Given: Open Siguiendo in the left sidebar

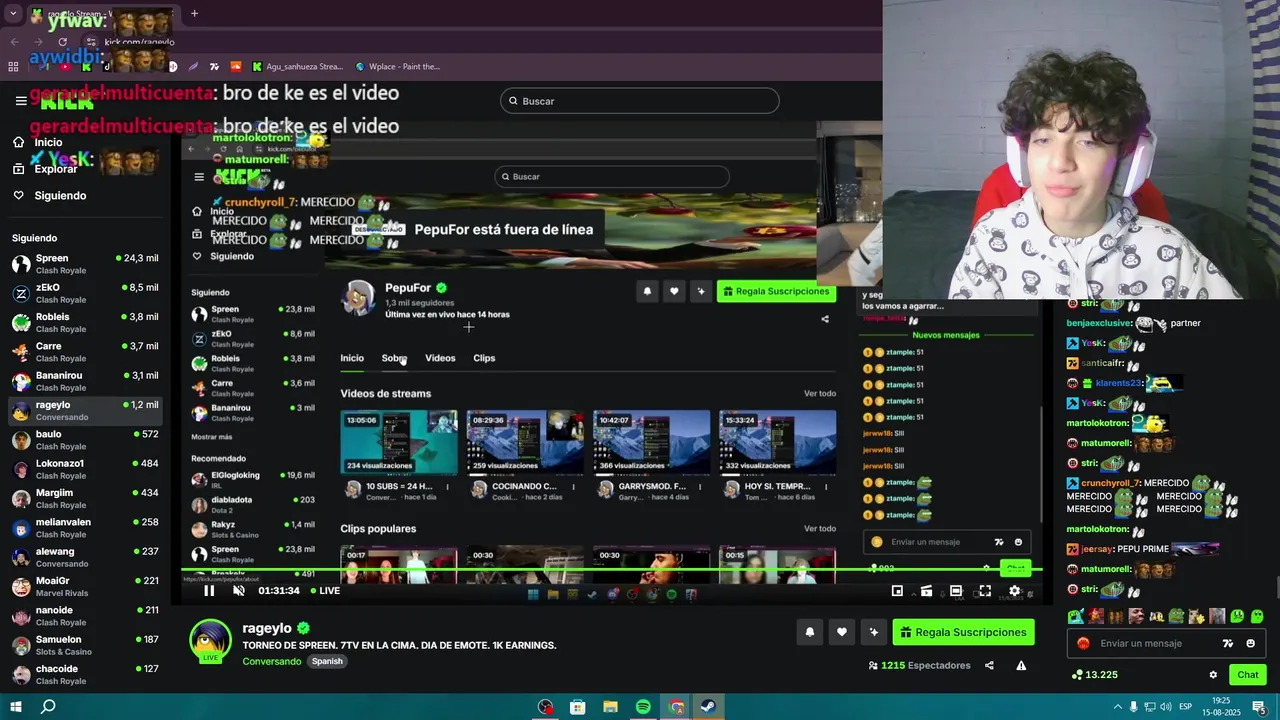Looking at the screenshot, I should tap(49, 195).
